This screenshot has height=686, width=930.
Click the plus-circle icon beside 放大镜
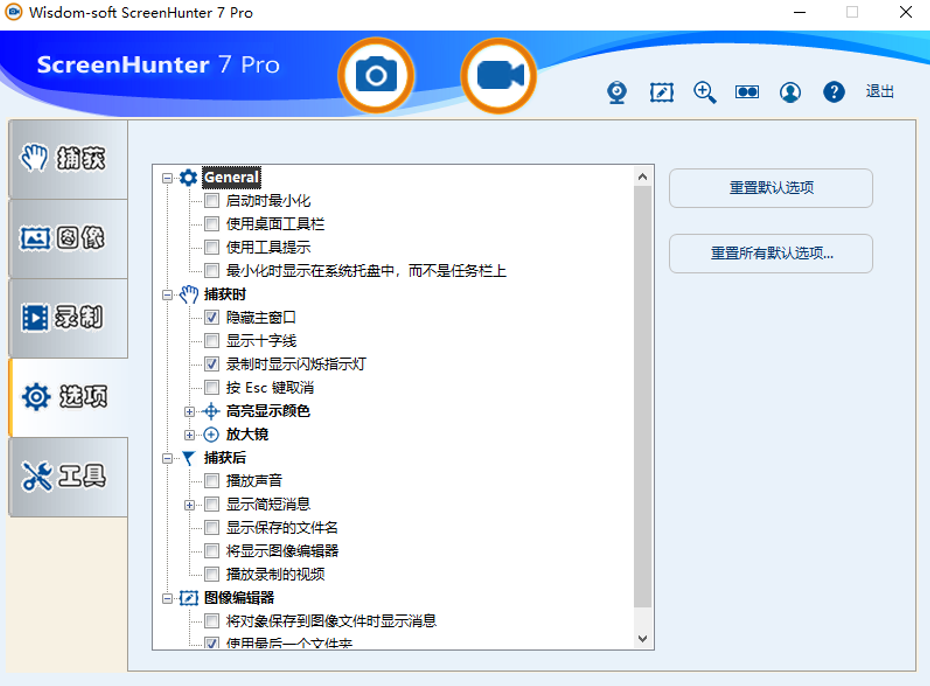(211, 435)
